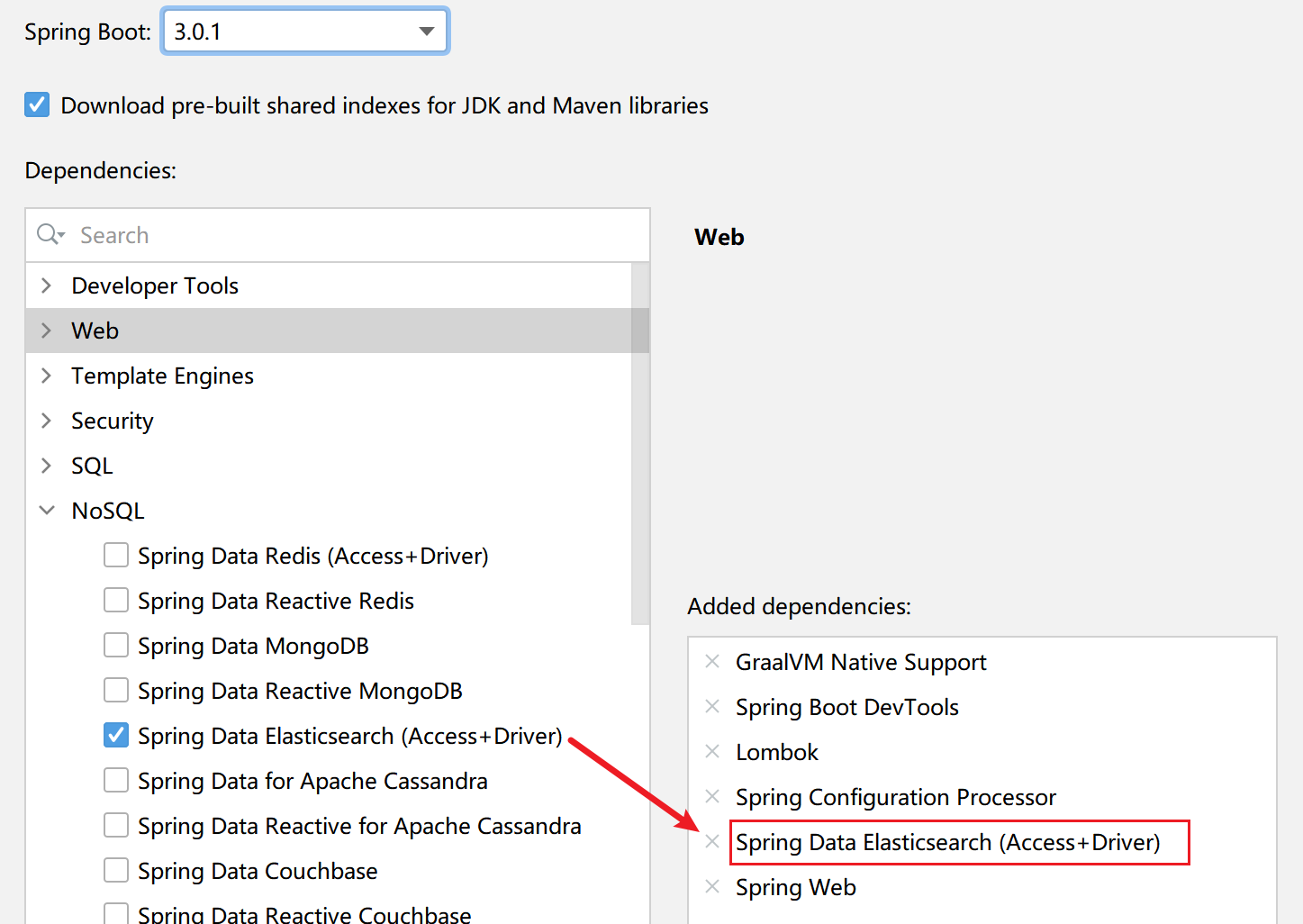Image resolution: width=1303 pixels, height=924 pixels.
Task: Select Lombok in added dependencies list
Action: click(x=777, y=752)
